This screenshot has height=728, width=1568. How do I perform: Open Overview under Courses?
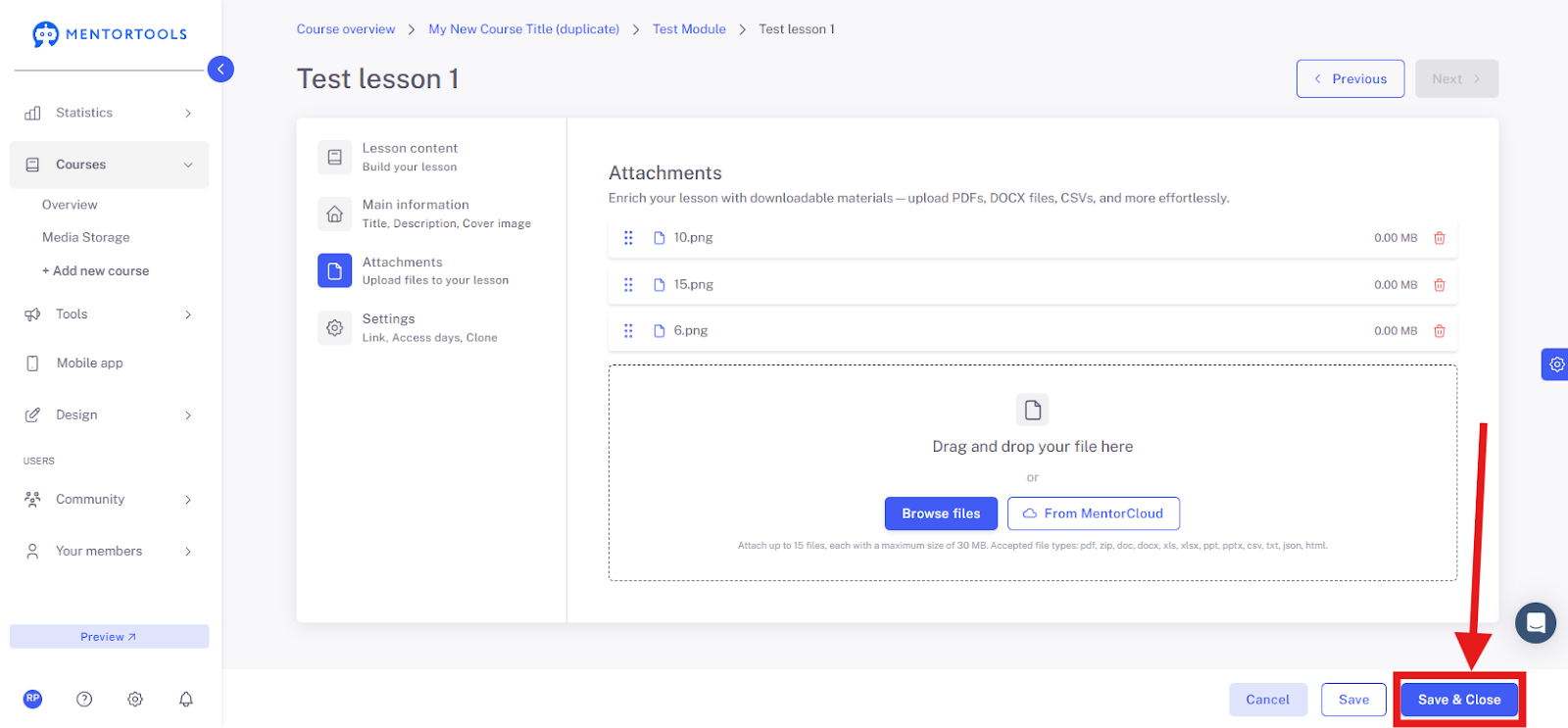click(x=70, y=205)
